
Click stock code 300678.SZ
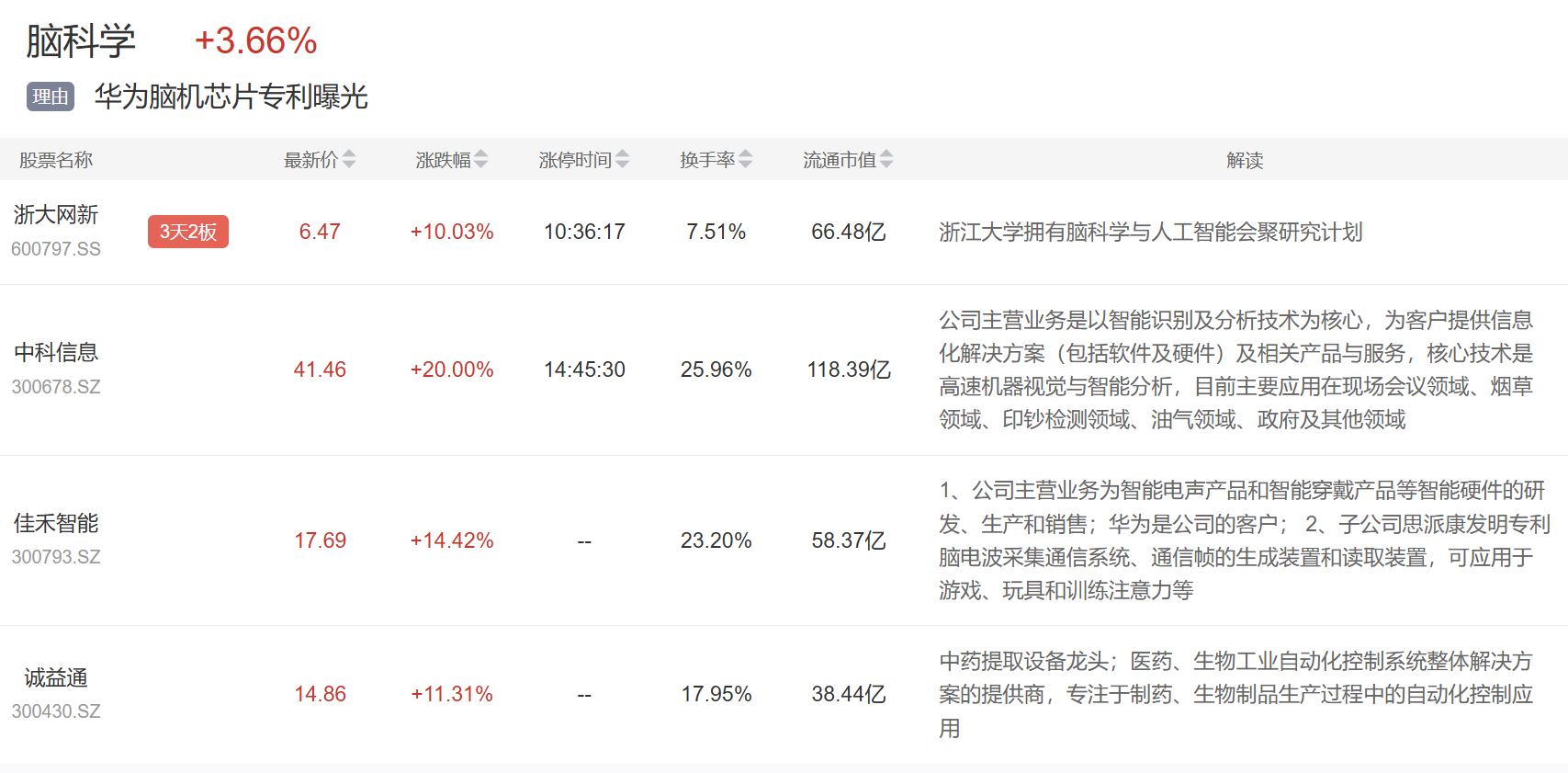tap(56, 387)
